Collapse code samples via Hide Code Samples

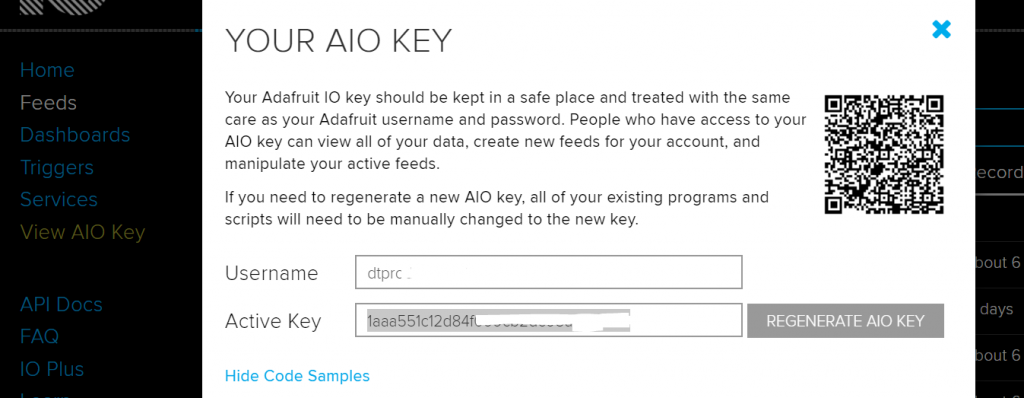(297, 376)
